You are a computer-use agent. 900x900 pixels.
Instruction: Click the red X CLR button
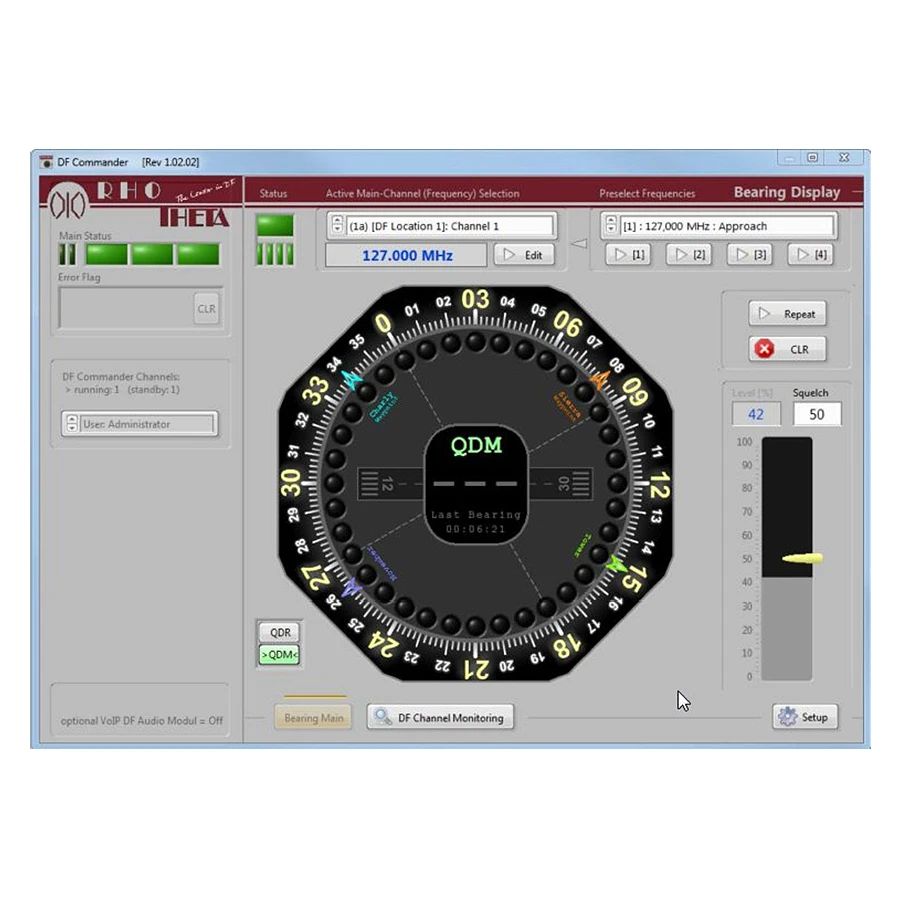tap(787, 349)
